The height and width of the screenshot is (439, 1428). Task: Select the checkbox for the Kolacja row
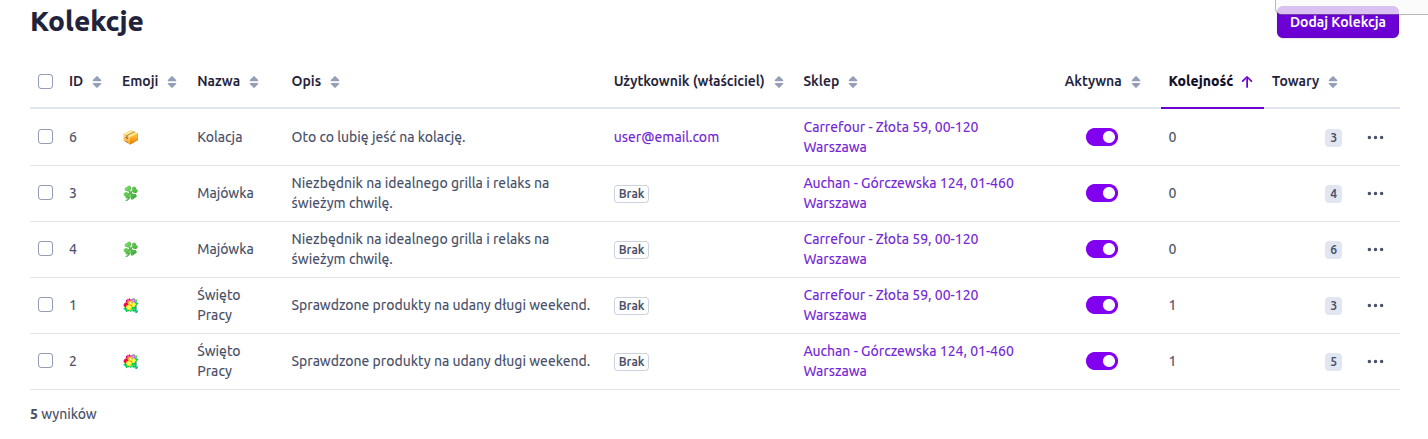tap(45, 137)
